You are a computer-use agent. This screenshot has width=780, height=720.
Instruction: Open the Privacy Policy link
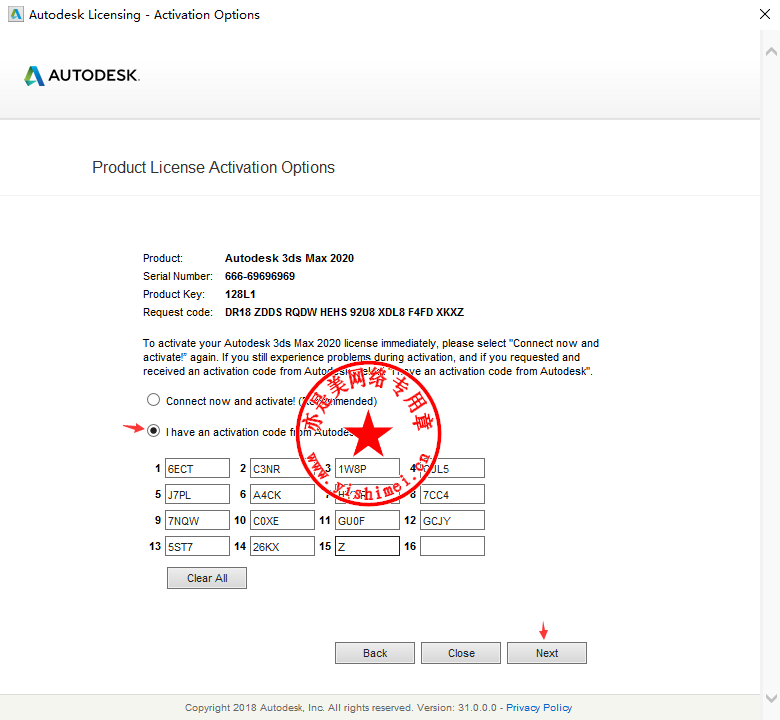point(539,708)
